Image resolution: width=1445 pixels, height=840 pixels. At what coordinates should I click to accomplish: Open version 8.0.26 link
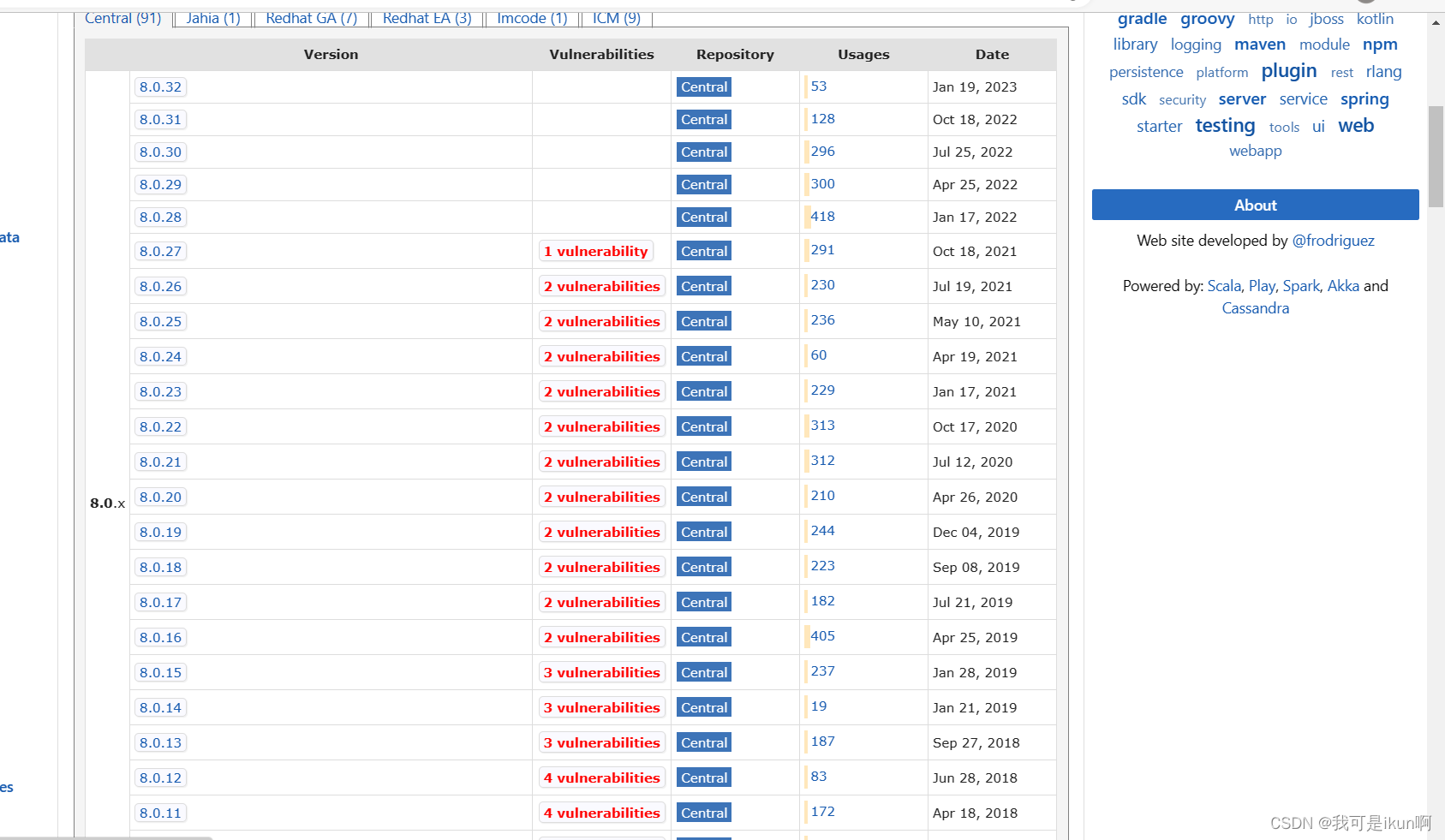[160, 286]
